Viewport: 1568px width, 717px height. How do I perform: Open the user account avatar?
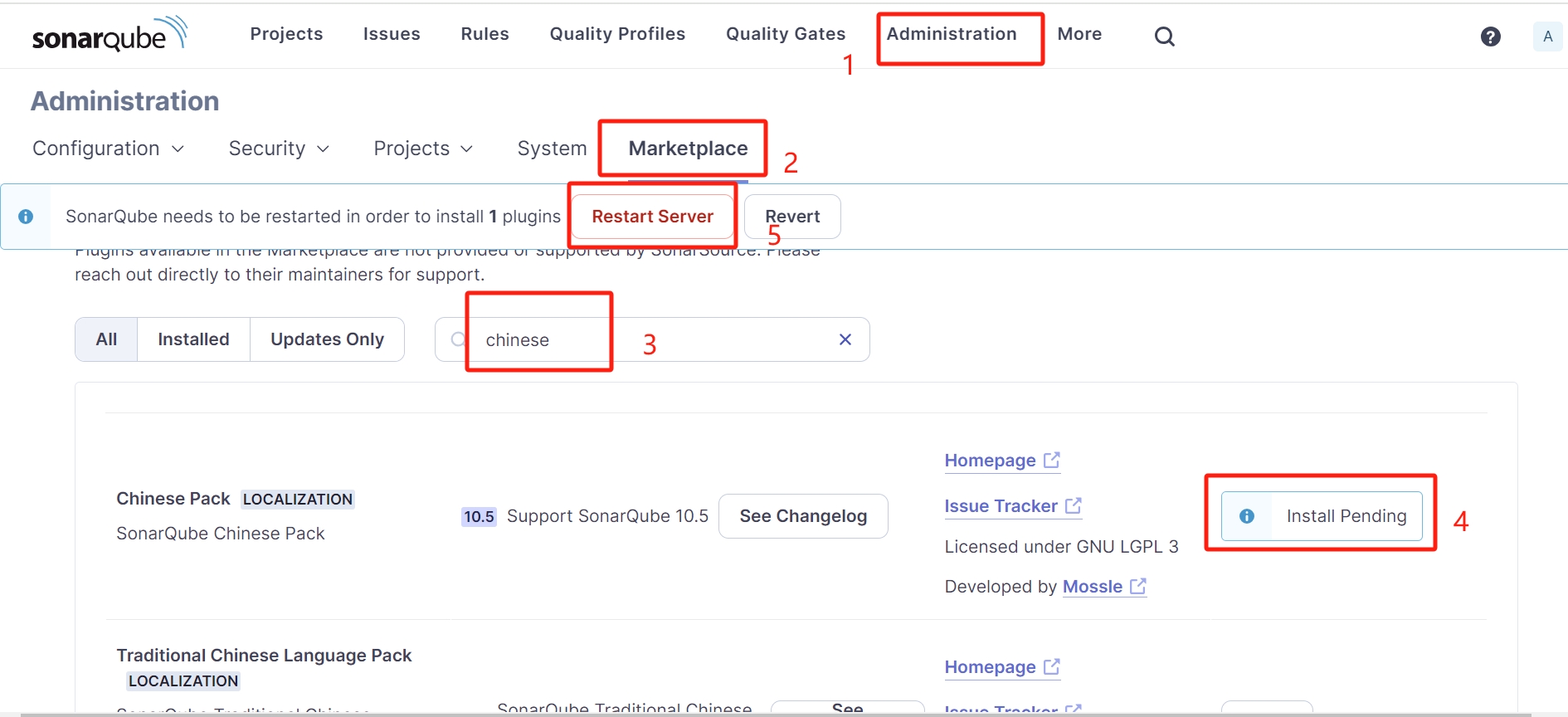[x=1547, y=37]
